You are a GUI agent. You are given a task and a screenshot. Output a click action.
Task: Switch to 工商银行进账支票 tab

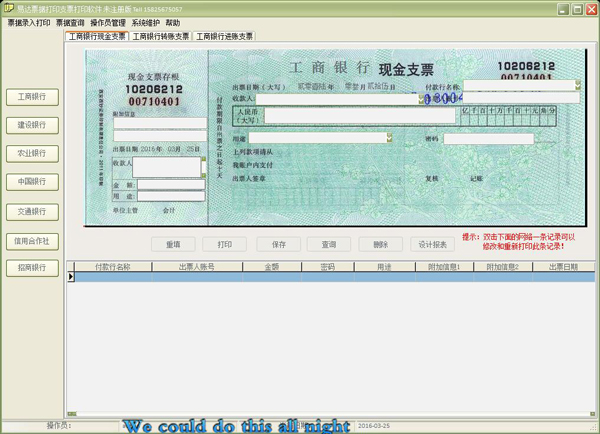225,36
